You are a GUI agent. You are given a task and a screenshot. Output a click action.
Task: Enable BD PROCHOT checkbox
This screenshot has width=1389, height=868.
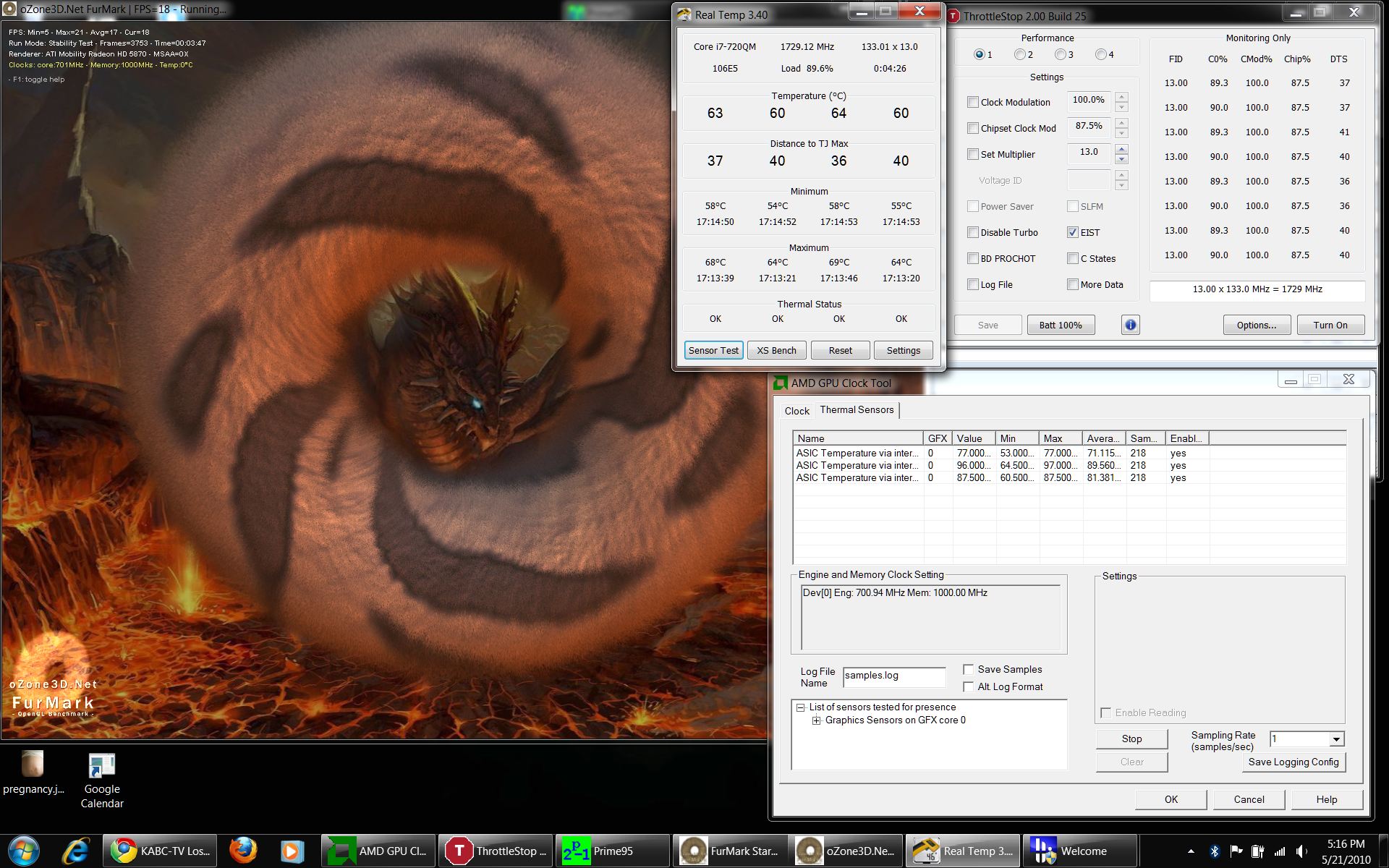tap(973, 258)
